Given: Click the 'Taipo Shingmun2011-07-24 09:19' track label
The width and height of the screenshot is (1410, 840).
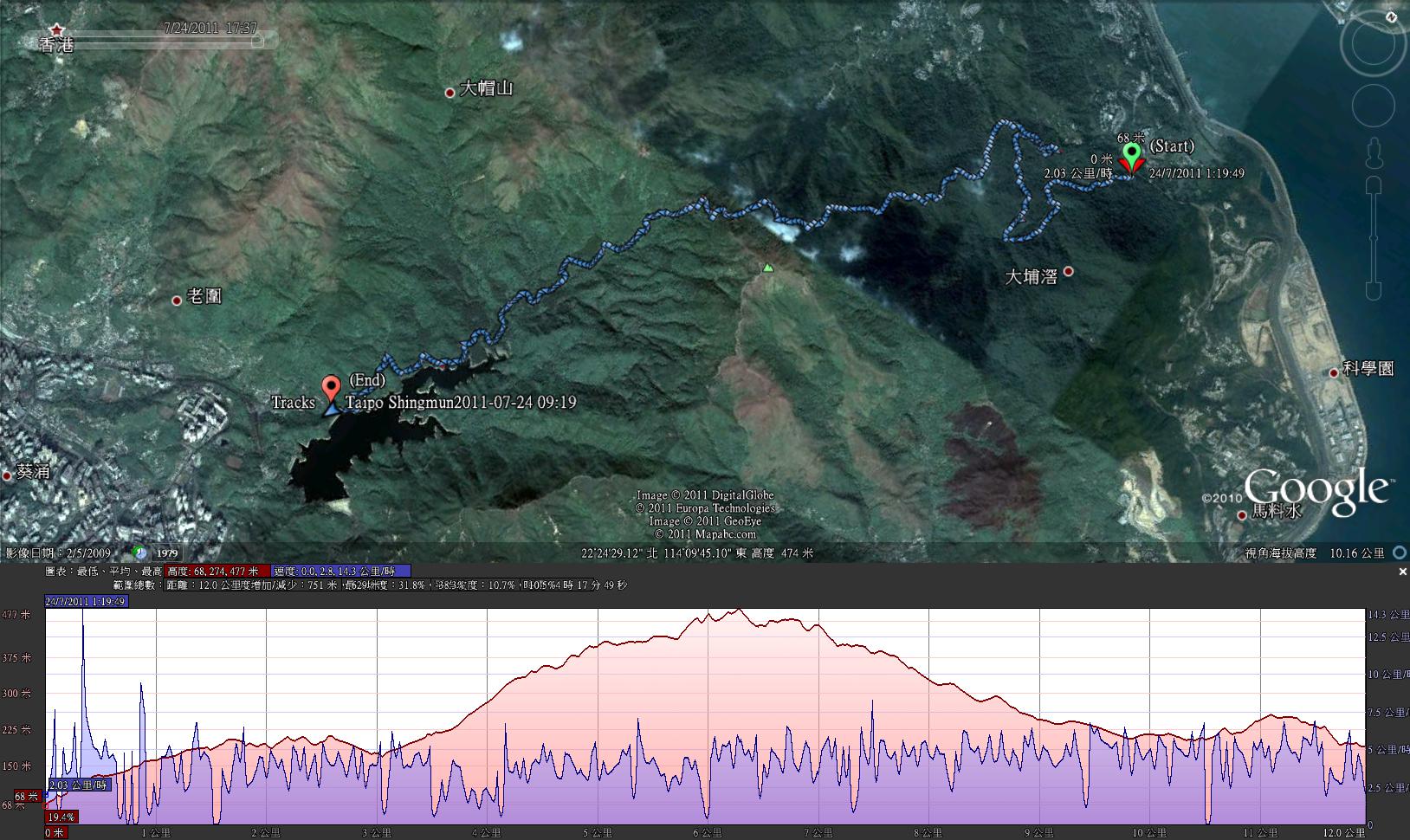Looking at the screenshot, I should [x=461, y=403].
